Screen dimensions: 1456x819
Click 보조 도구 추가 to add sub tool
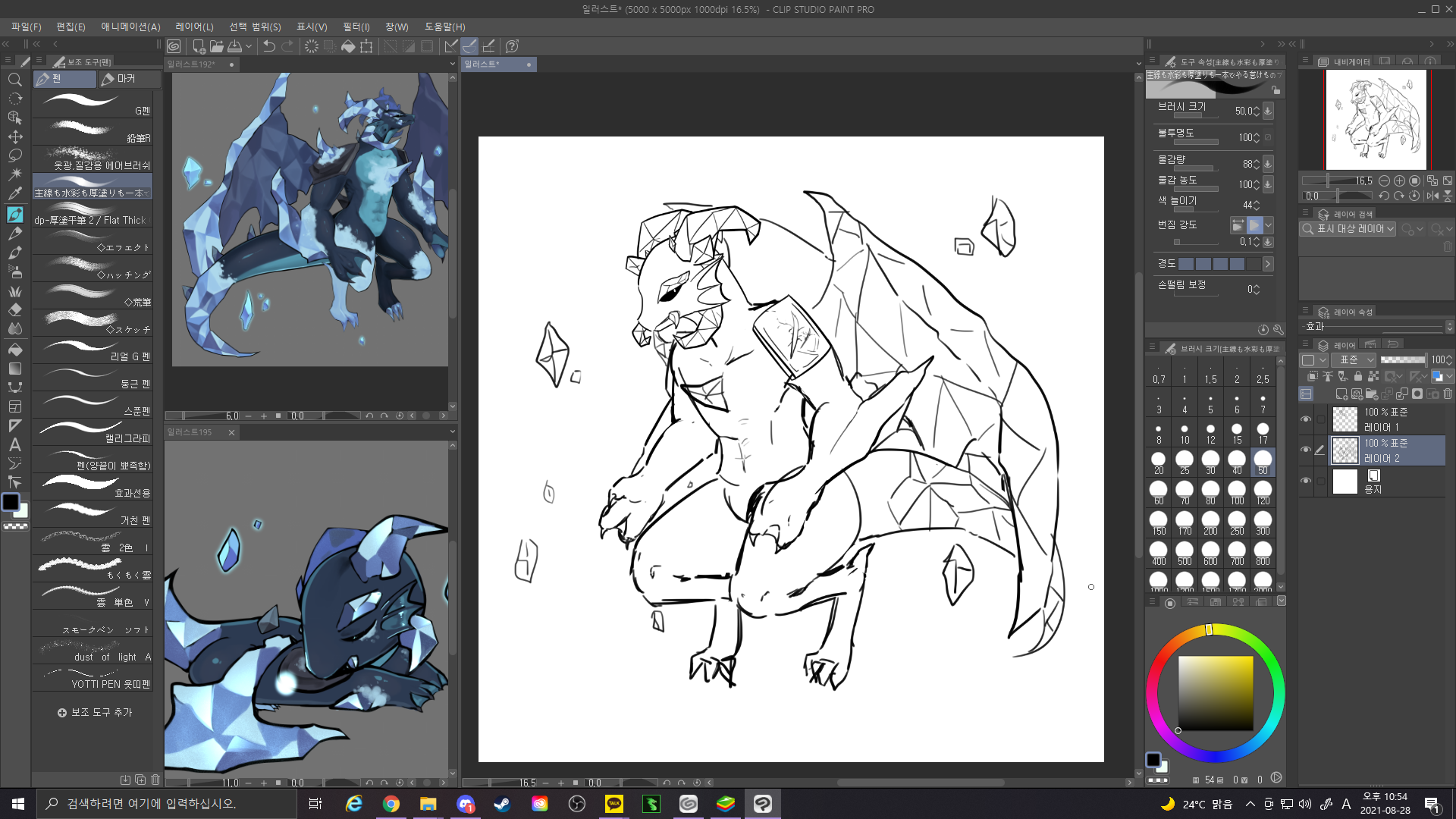(96, 712)
